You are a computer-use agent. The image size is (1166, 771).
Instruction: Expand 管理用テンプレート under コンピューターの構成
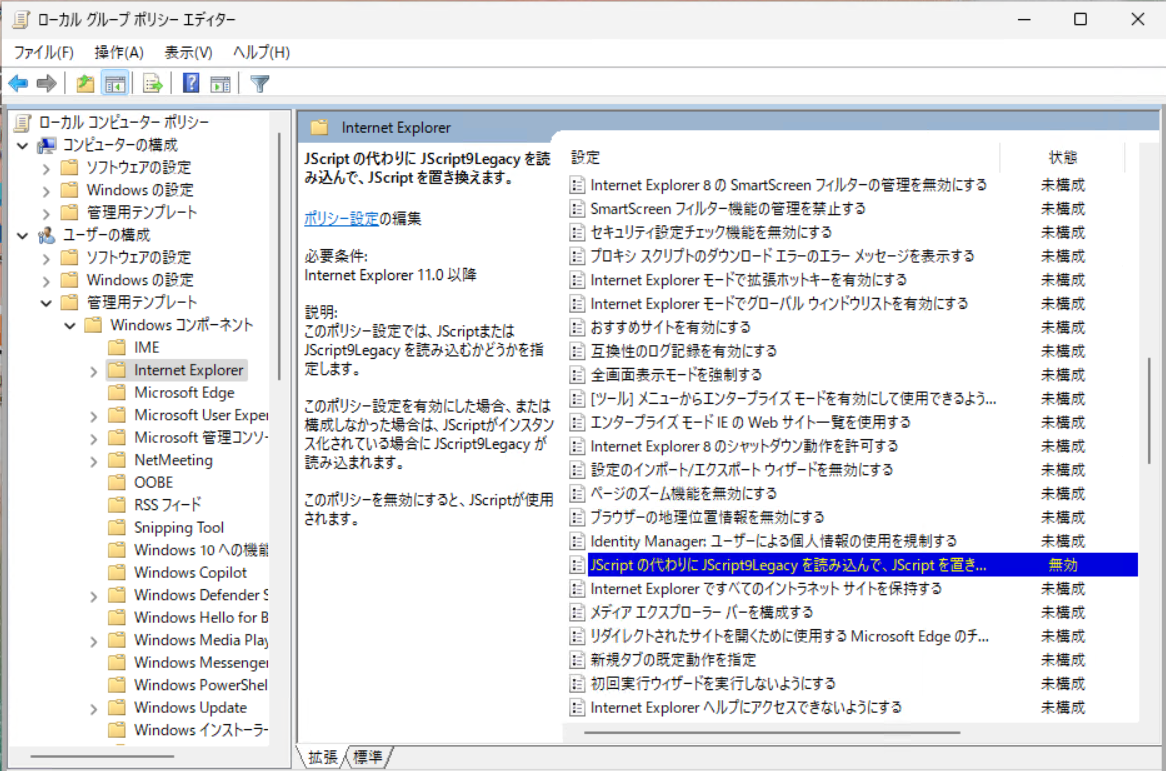click(46, 213)
